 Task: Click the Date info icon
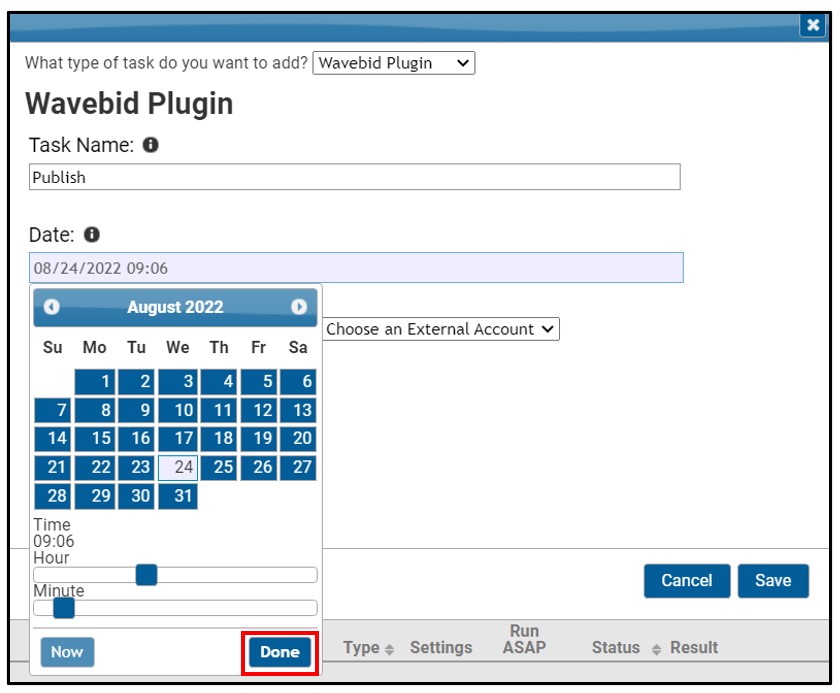click(x=92, y=235)
